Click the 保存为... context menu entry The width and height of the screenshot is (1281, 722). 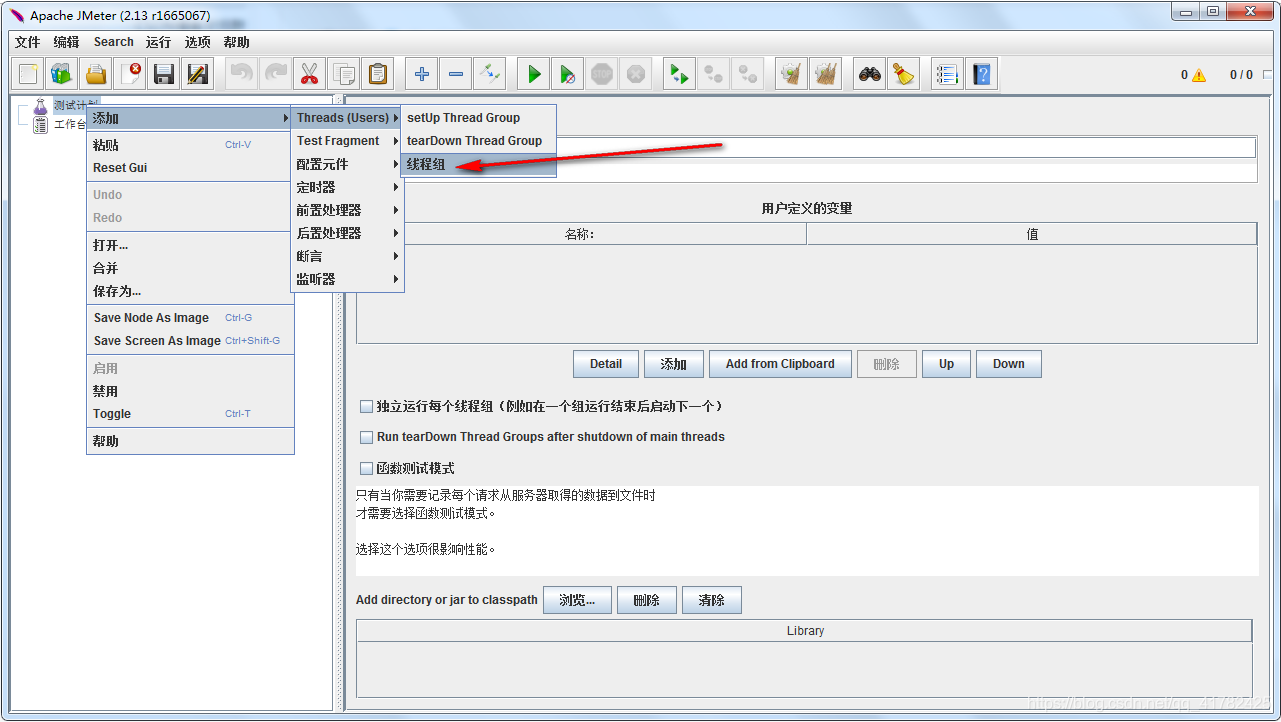190,291
